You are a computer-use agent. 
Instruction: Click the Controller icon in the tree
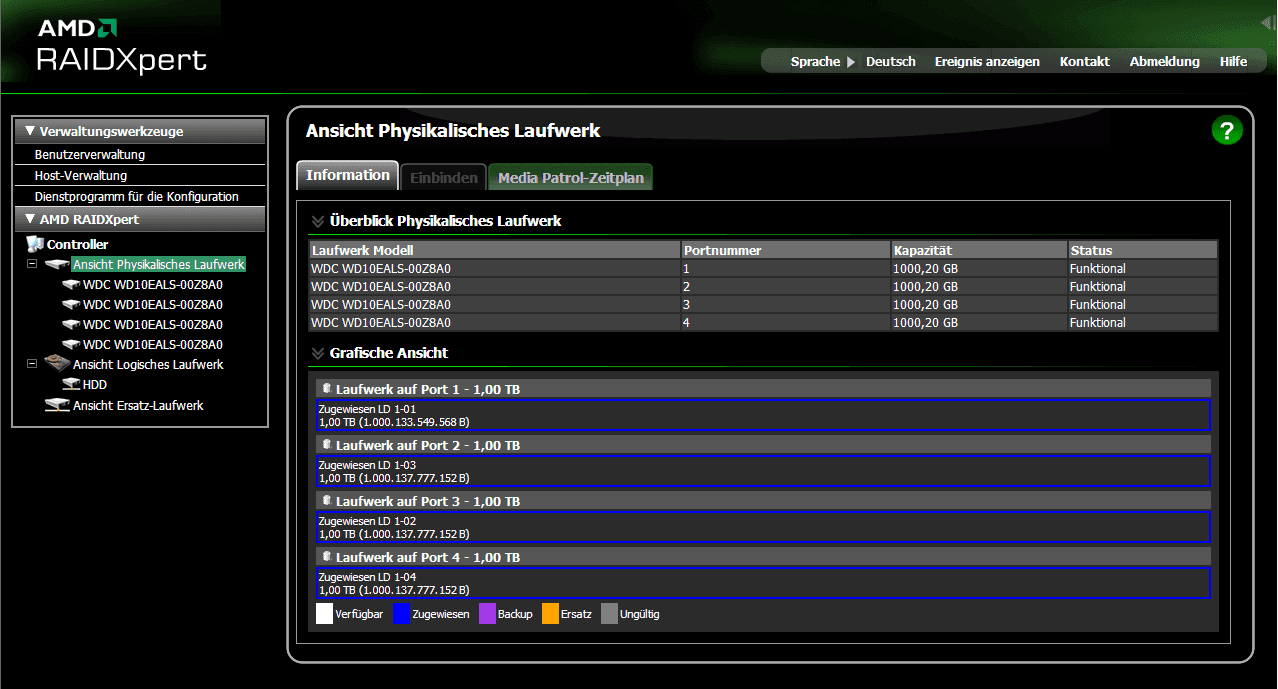(x=35, y=244)
